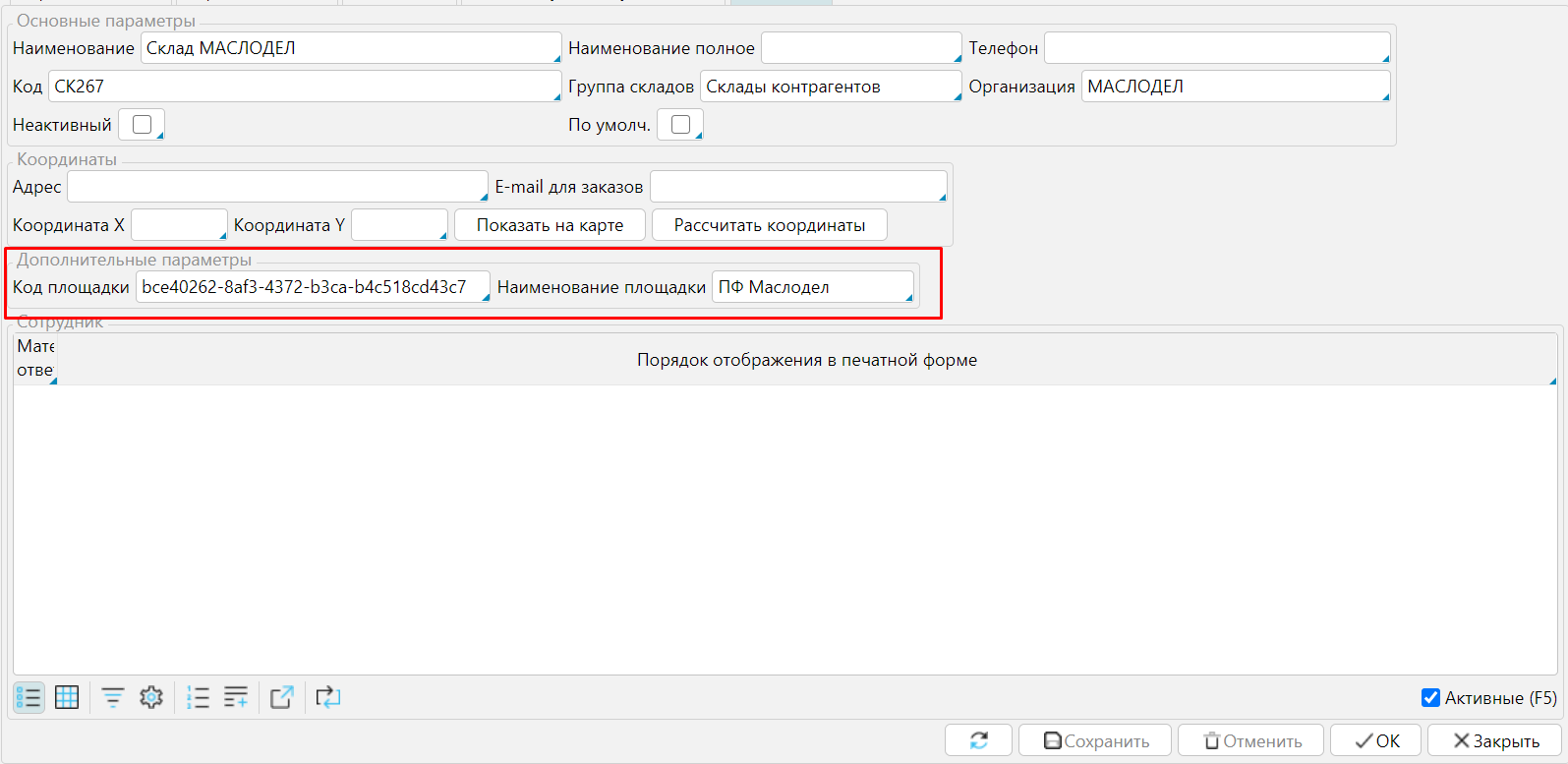Open the Организация field with МАСЛОДЕЛ
Image resolution: width=1568 pixels, height=764 pixels.
pyautogui.click(x=1235, y=87)
